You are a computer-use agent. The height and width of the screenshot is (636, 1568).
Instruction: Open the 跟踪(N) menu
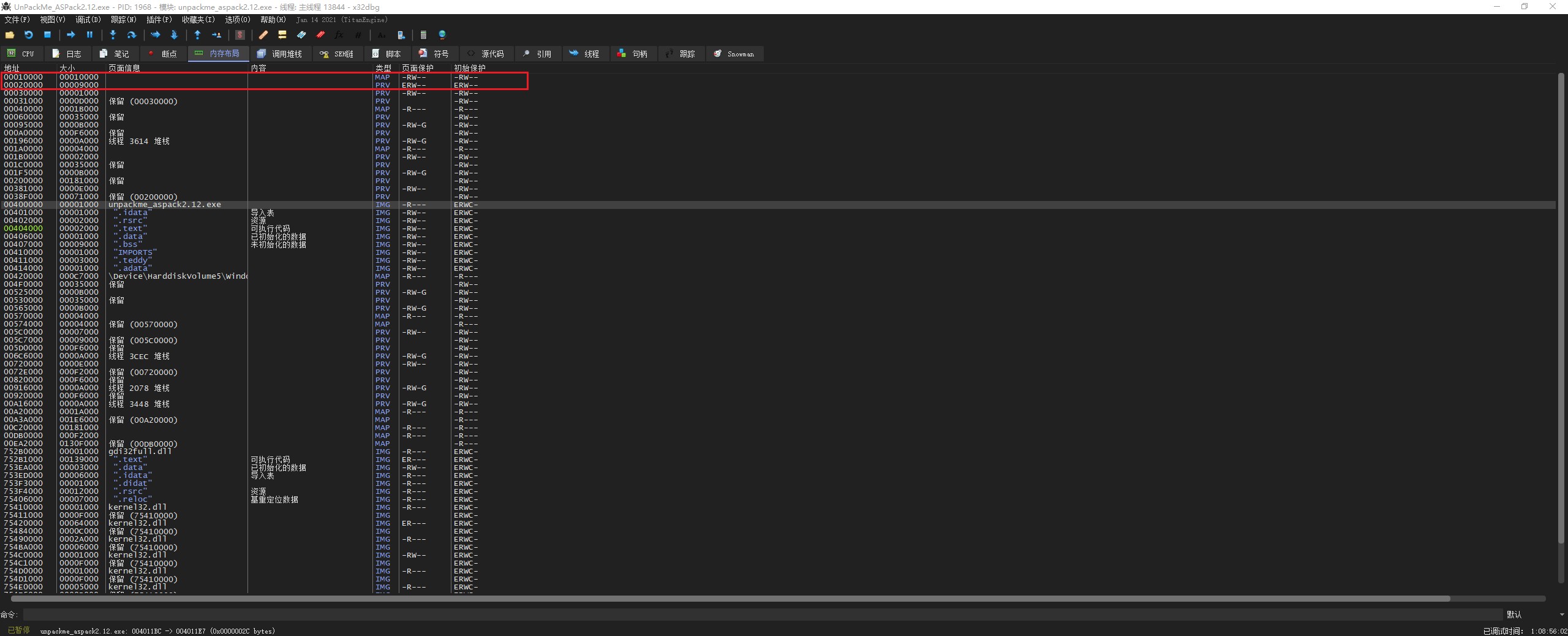[x=124, y=20]
